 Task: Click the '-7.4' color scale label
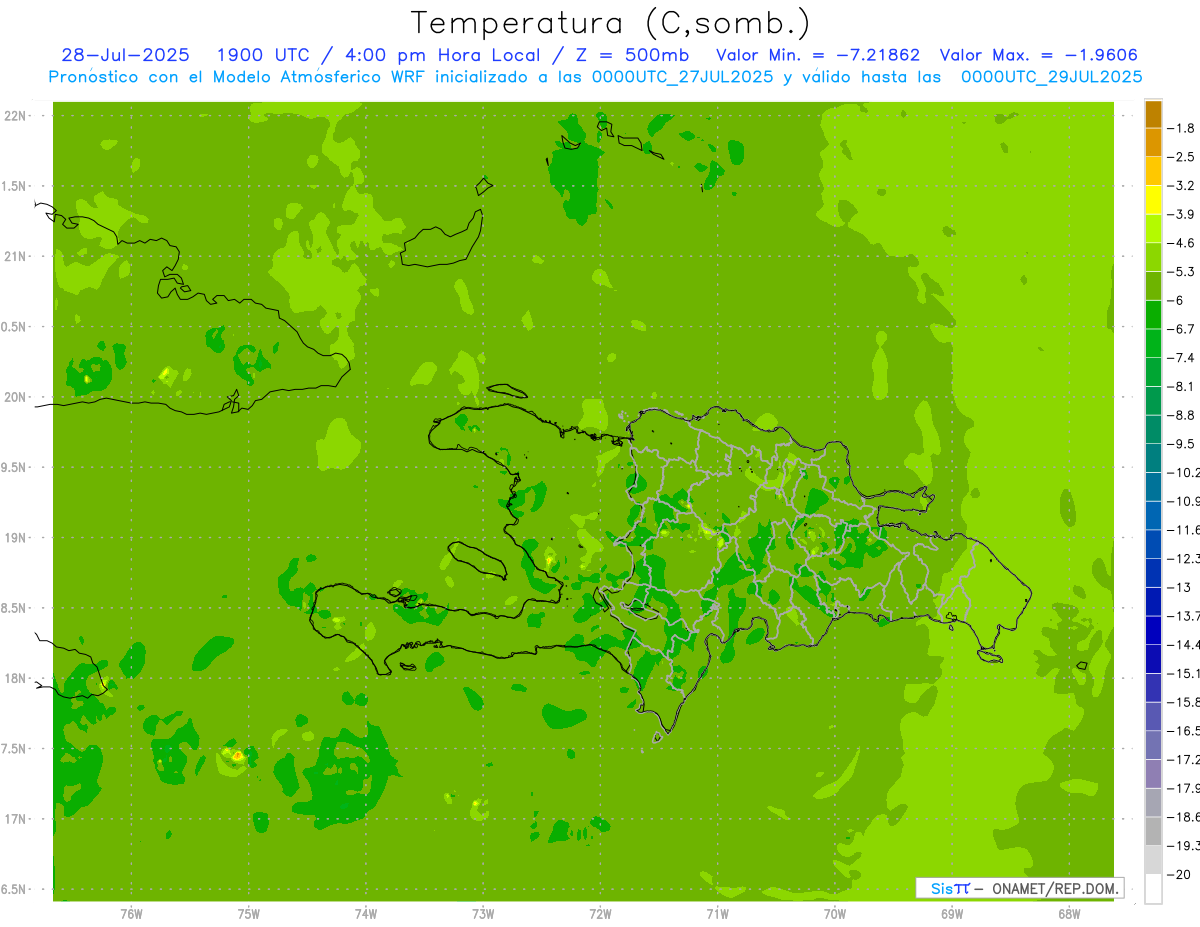(1181, 358)
